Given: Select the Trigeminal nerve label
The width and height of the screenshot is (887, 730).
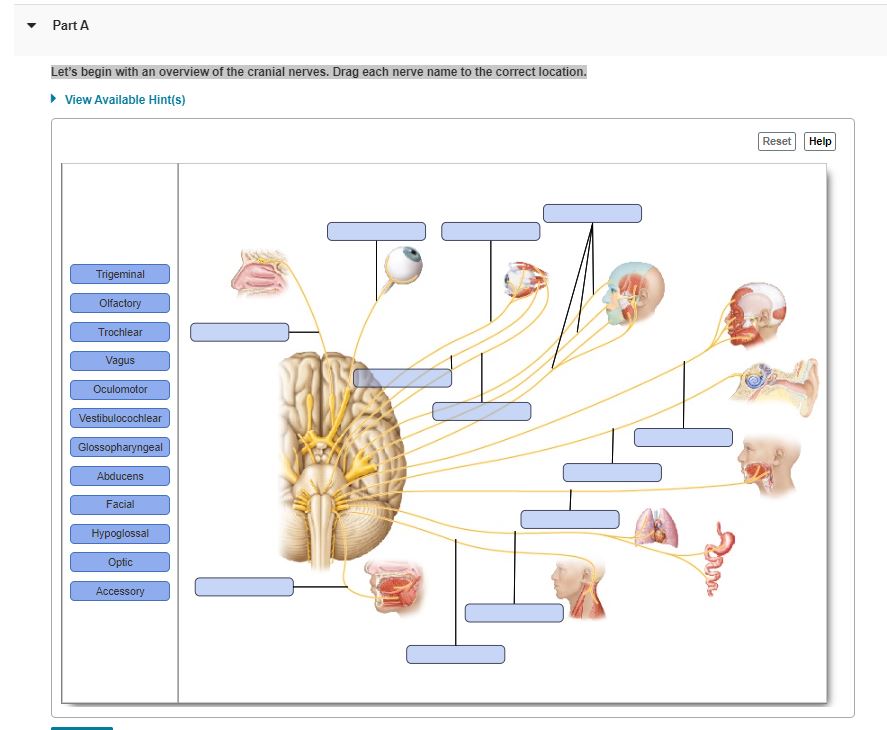Looking at the screenshot, I should (120, 274).
